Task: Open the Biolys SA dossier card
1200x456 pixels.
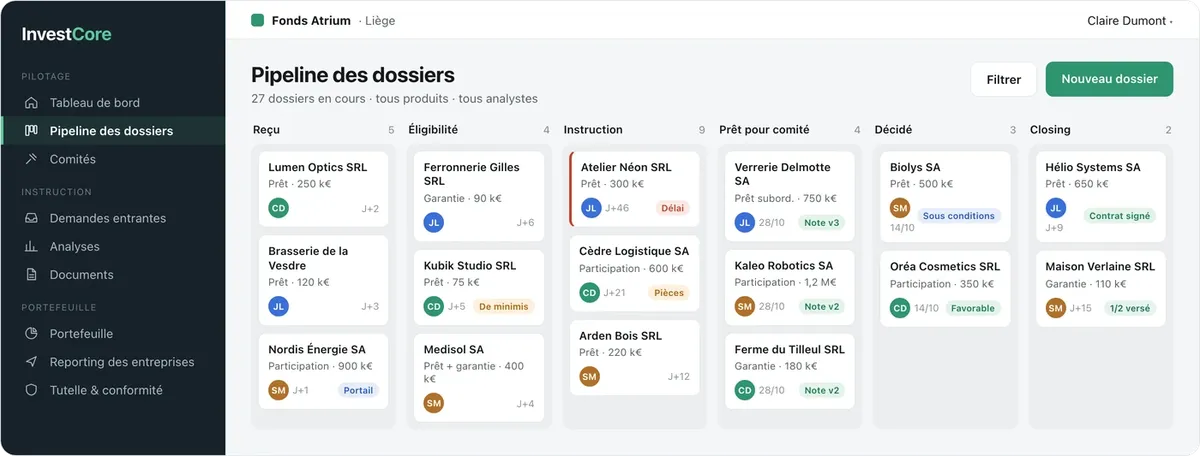Action: pos(945,197)
